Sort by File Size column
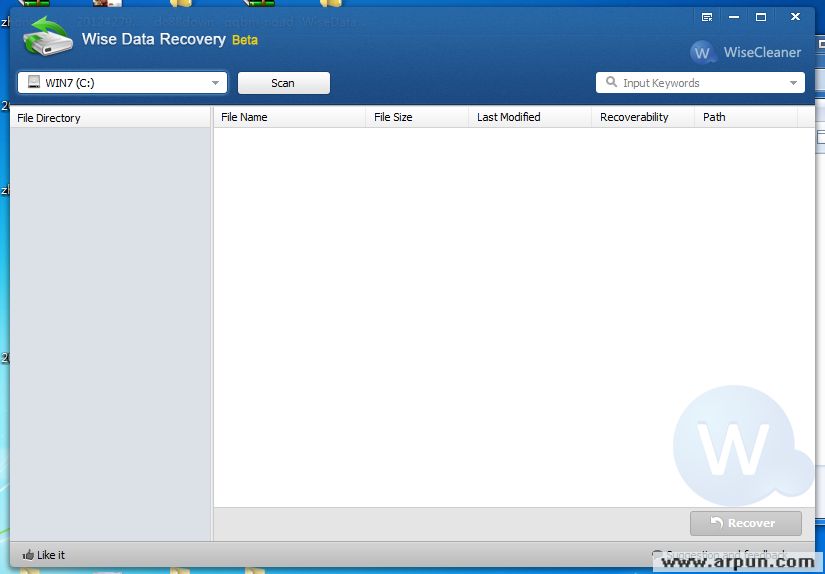825x574 pixels. pyautogui.click(x=417, y=117)
